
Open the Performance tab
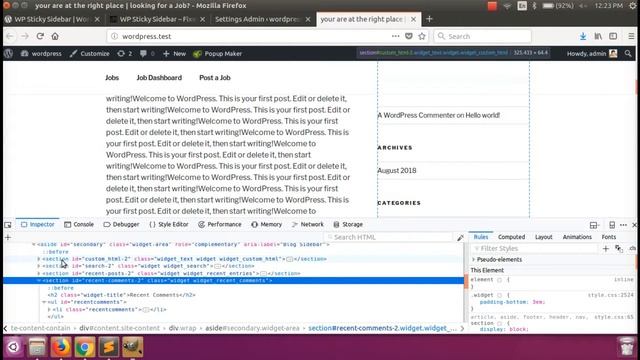[x=220, y=224]
